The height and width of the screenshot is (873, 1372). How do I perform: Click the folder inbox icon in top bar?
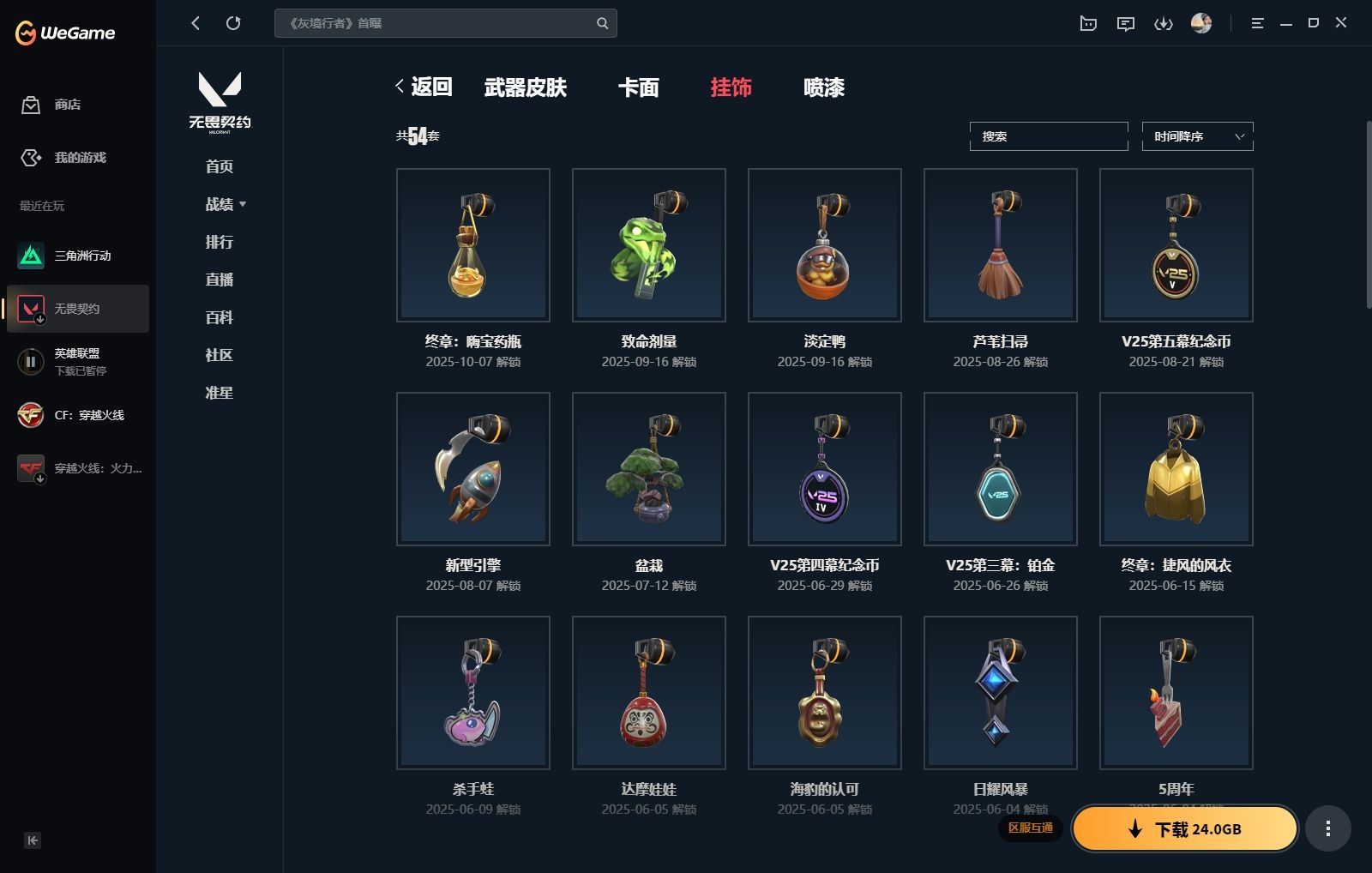[x=1088, y=24]
